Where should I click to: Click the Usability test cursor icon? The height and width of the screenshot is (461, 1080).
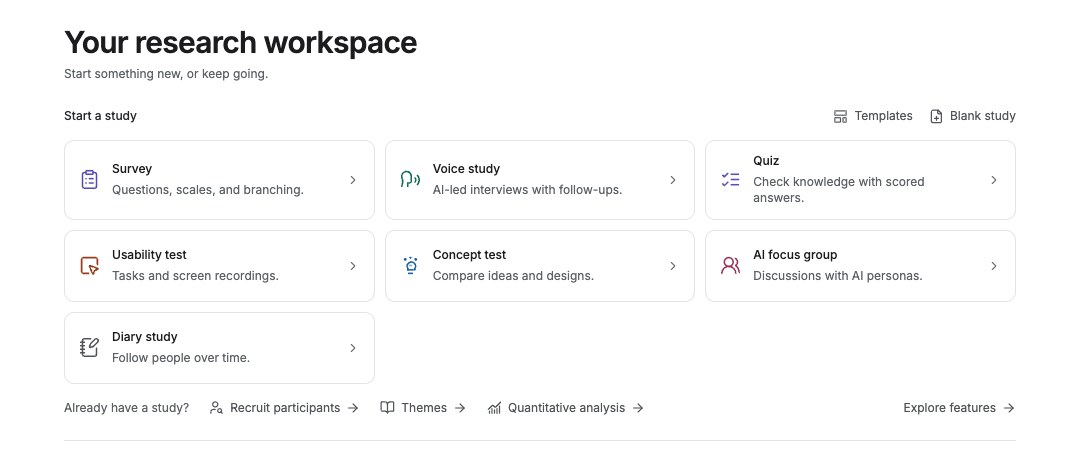[x=90, y=266]
